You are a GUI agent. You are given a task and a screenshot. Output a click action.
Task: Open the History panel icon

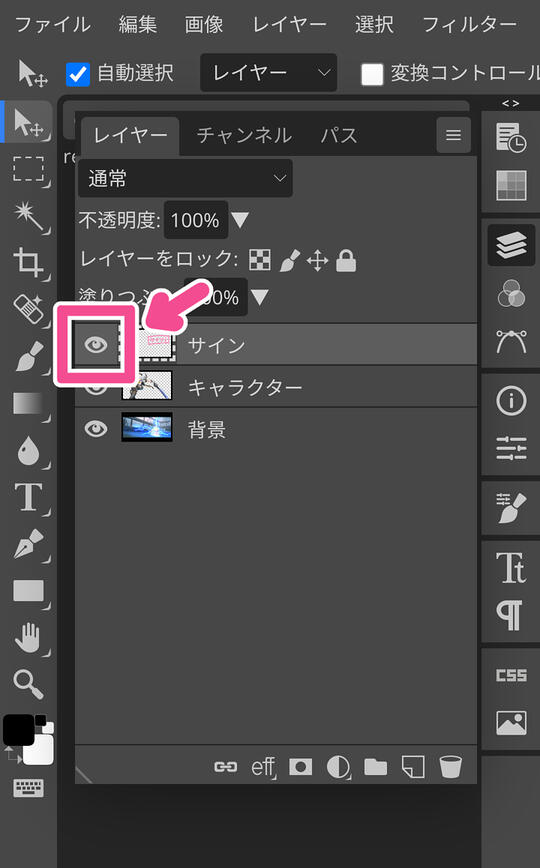point(511,138)
